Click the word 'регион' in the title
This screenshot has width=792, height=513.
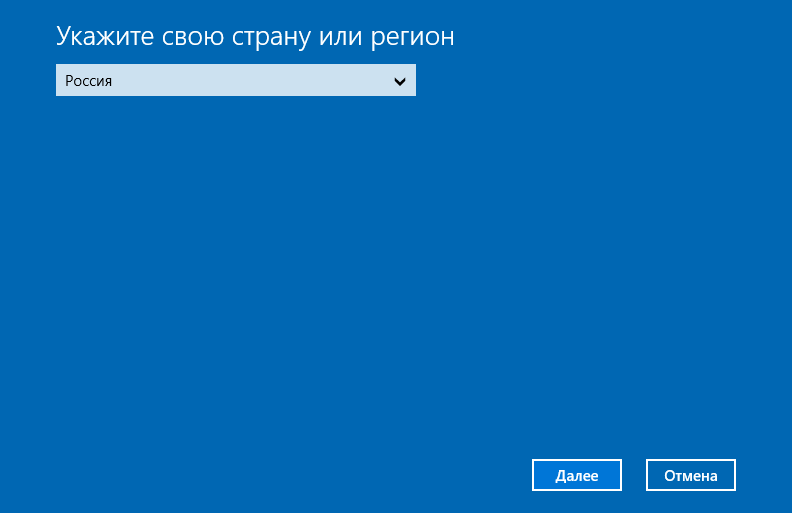[416, 38]
